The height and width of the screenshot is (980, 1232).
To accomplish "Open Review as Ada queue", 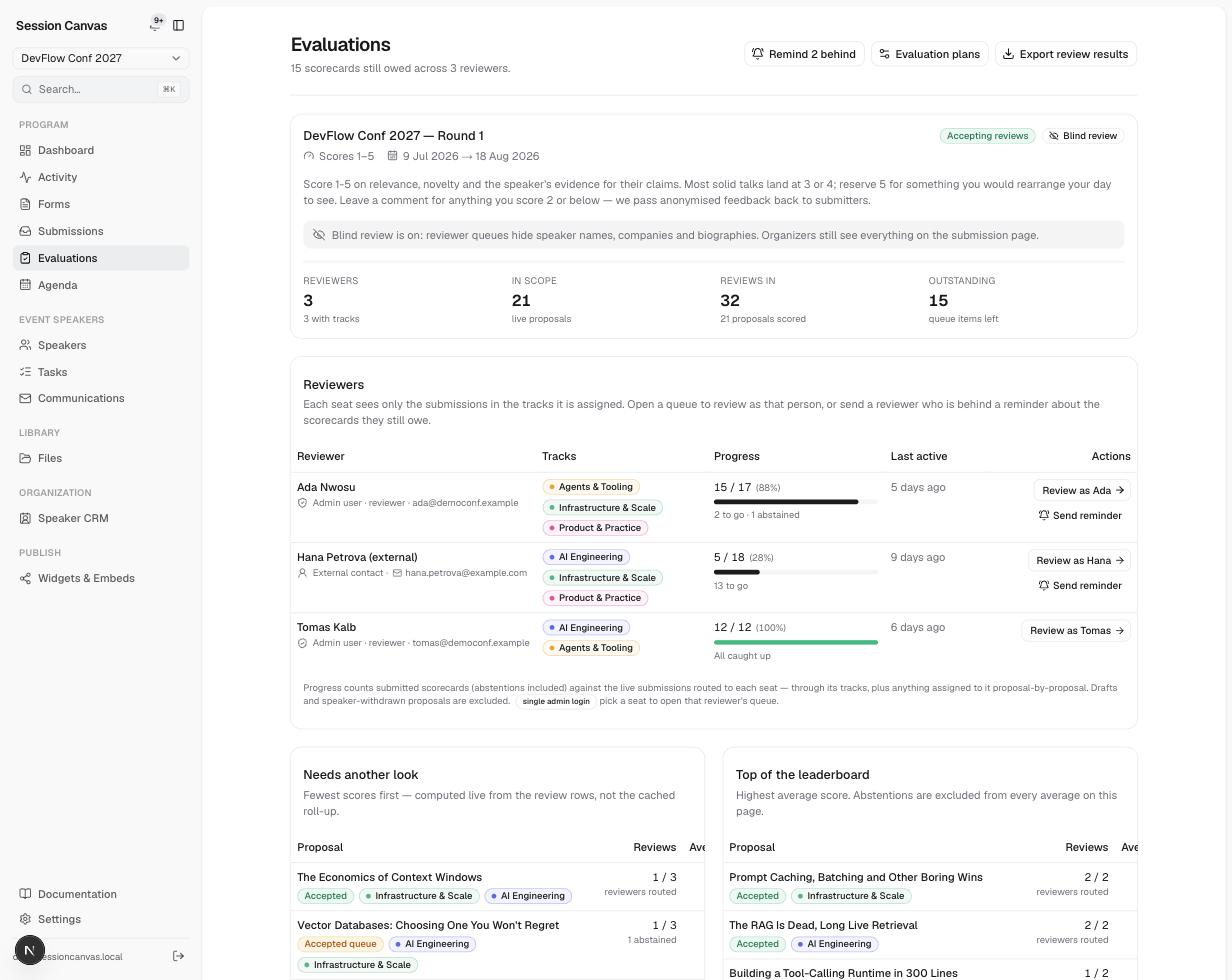I will (x=1082, y=490).
